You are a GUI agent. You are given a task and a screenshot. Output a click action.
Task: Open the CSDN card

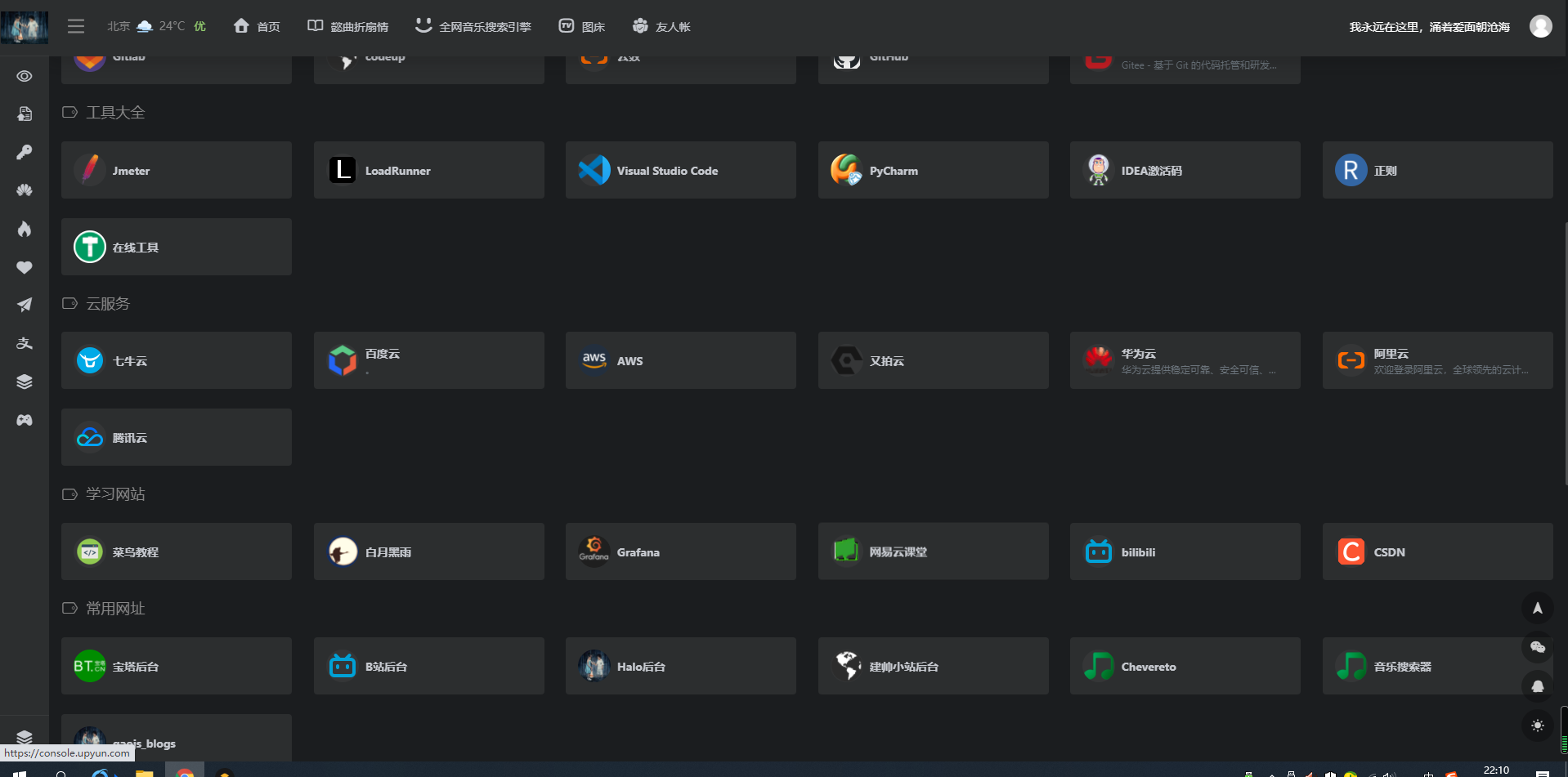click(1438, 551)
